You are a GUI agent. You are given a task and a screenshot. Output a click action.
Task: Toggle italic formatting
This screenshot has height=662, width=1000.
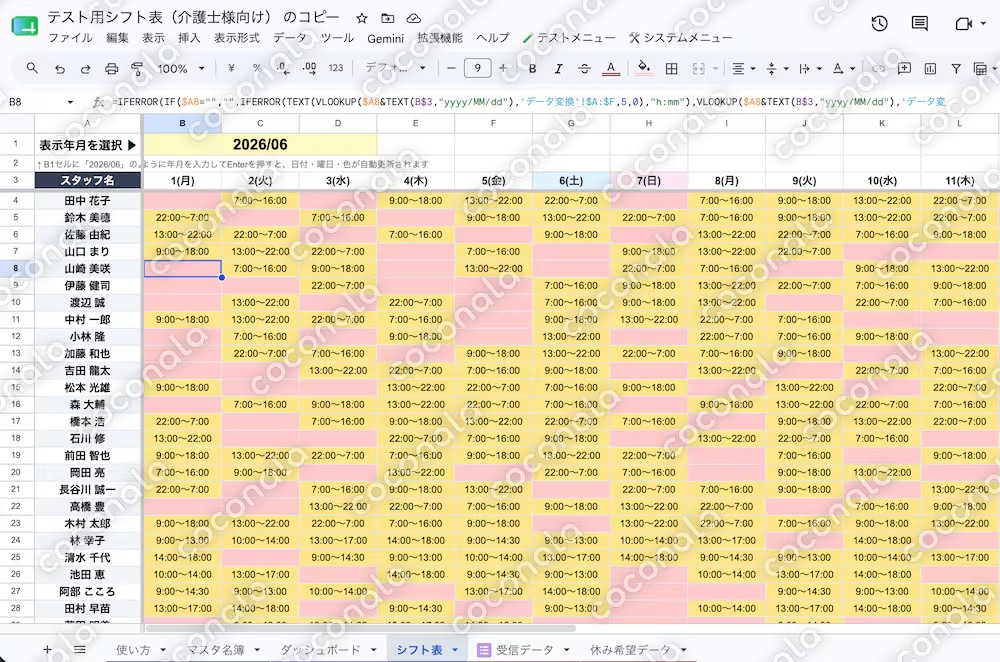pyautogui.click(x=558, y=68)
